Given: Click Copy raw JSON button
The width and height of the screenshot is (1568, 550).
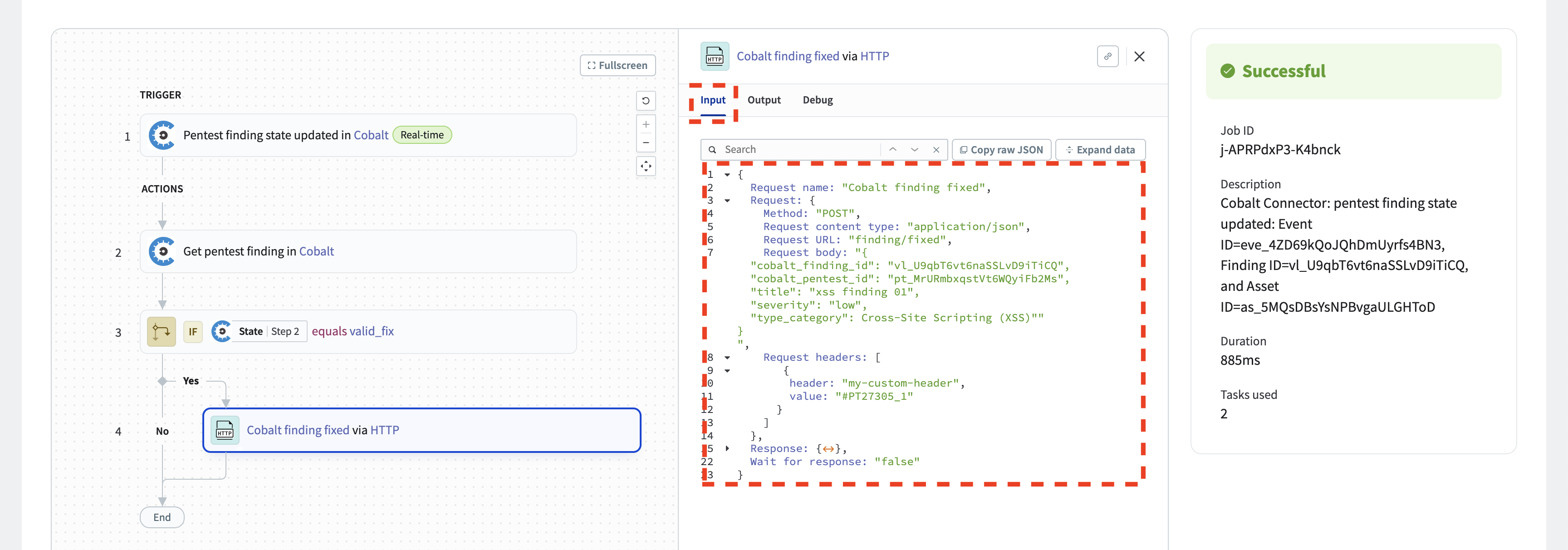Looking at the screenshot, I should point(1001,150).
